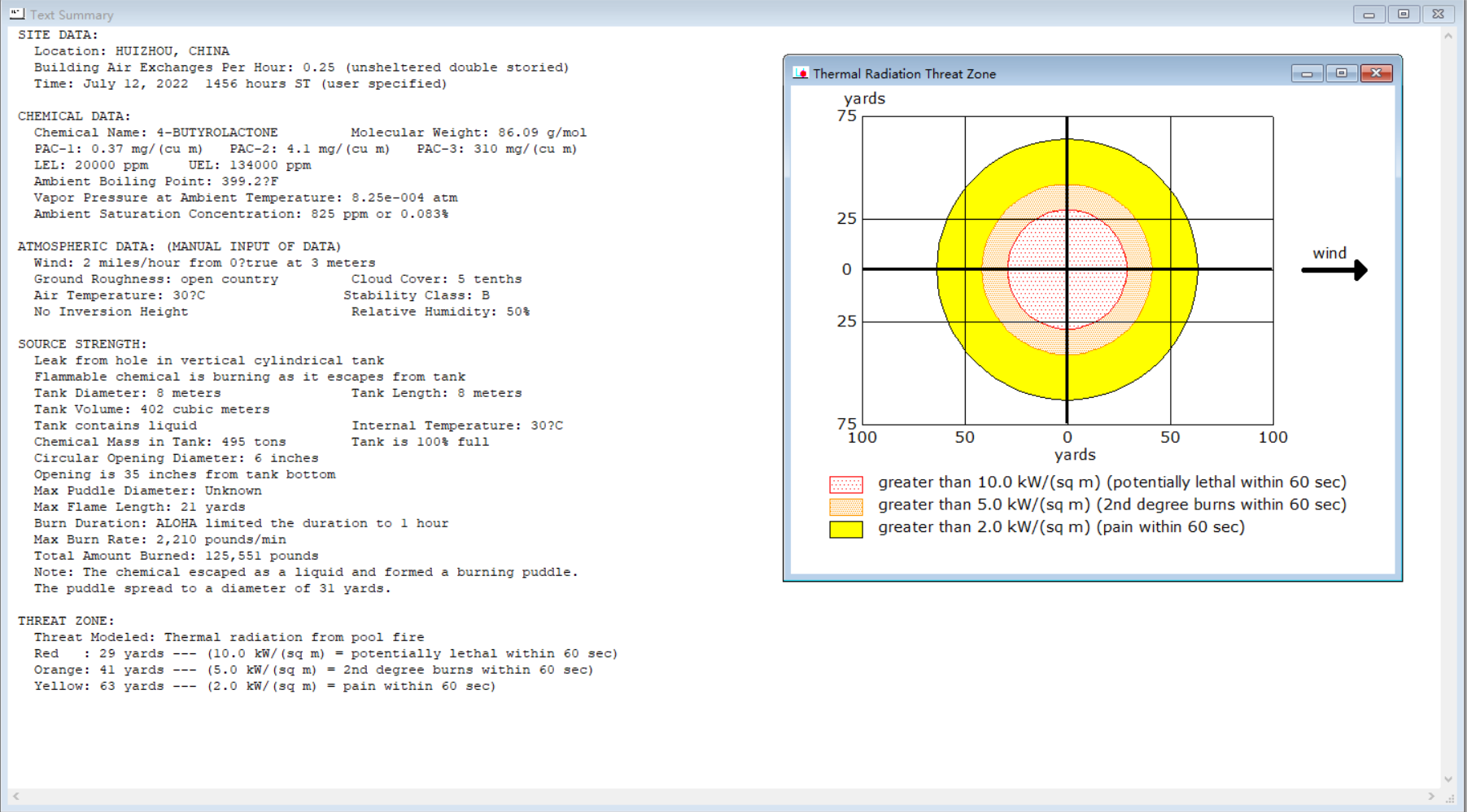Click 'Circular Opening Diameter: 6 inches' line
The height and width of the screenshot is (812, 1467).
coord(176,458)
